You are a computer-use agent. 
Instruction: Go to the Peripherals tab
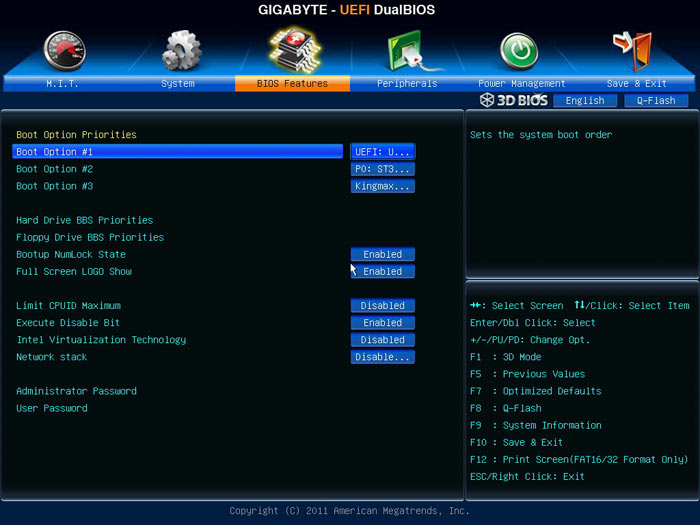[407, 83]
